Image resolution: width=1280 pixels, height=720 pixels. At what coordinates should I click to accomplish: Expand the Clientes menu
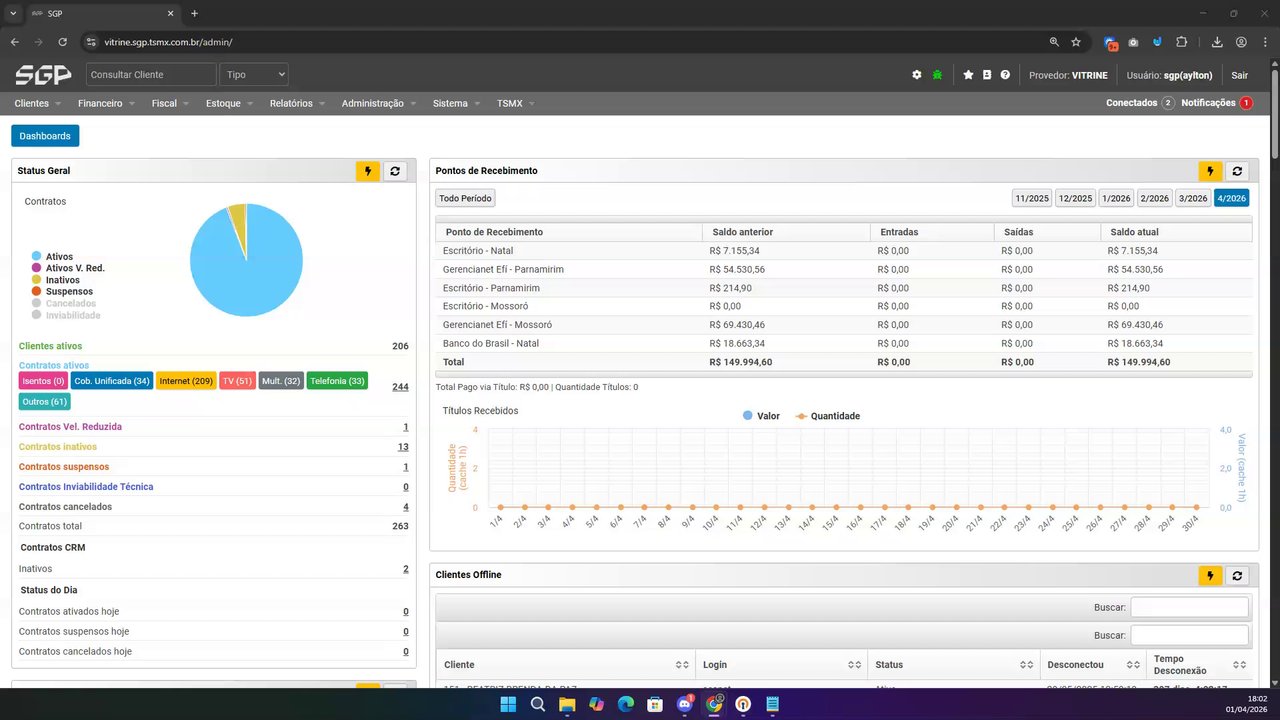tap(38, 103)
